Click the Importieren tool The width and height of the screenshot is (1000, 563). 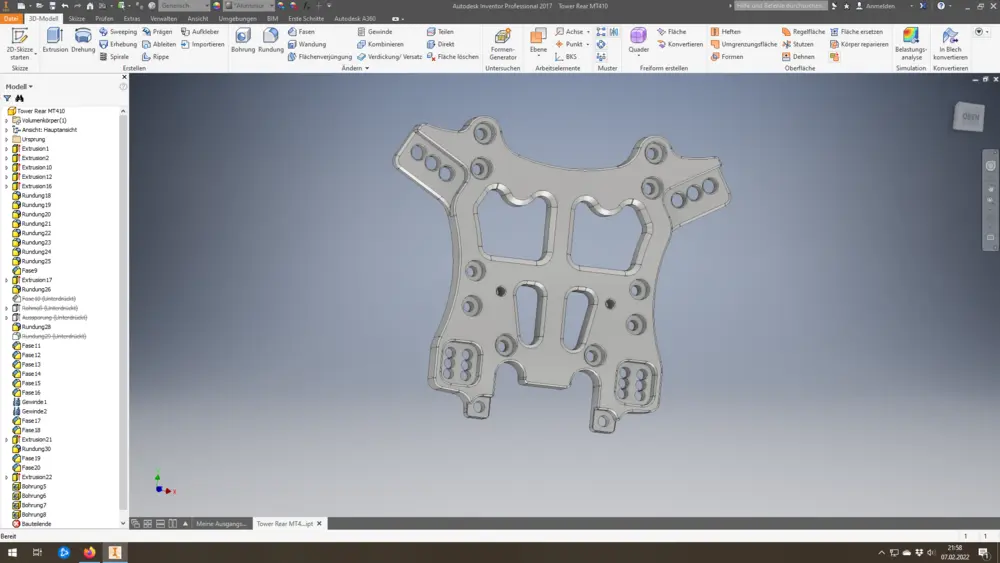tap(202, 44)
